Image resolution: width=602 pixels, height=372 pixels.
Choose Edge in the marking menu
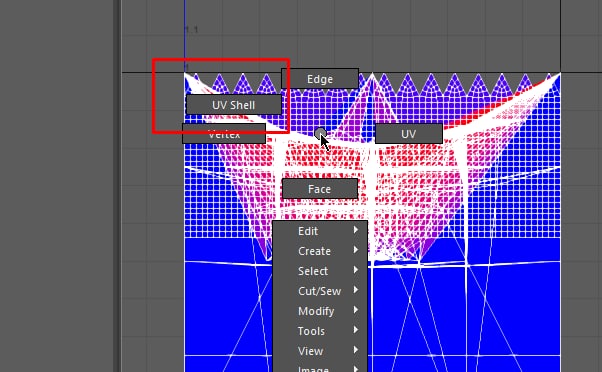tap(320, 79)
